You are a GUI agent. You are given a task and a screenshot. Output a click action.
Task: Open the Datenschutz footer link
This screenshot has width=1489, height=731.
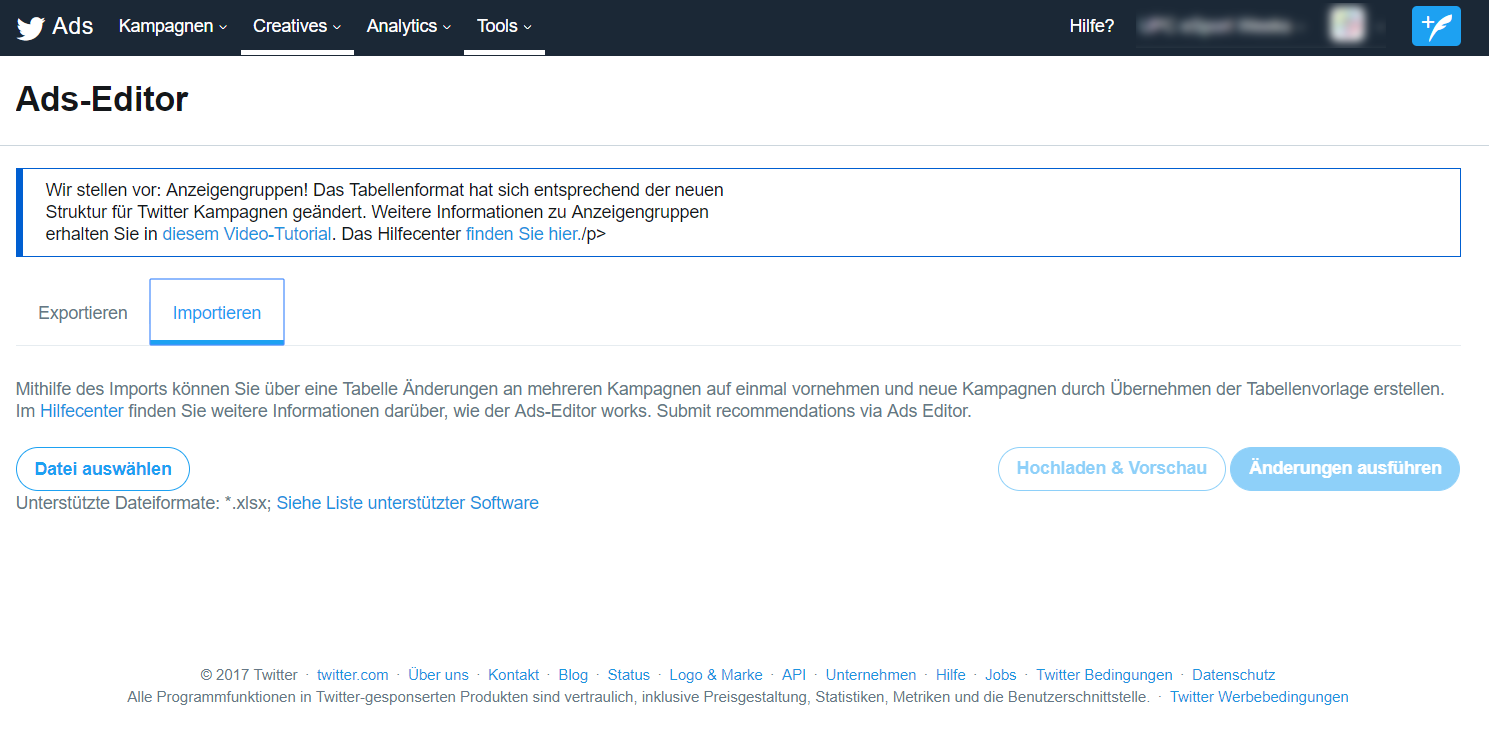pos(1234,675)
